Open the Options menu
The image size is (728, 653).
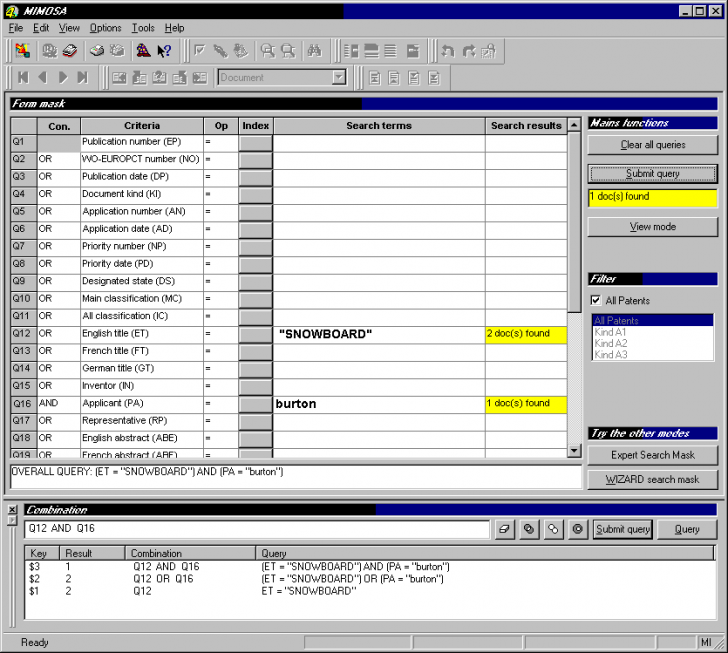105,28
